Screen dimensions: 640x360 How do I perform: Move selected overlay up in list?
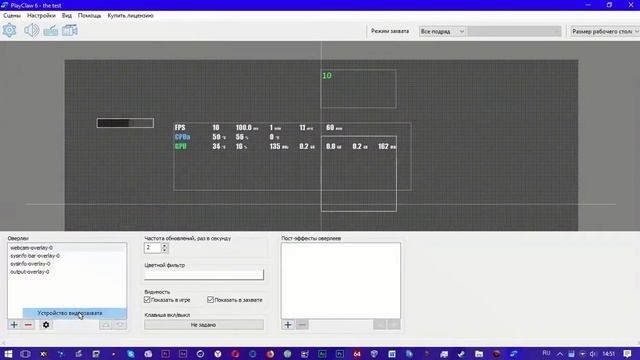tap(106, 325)
